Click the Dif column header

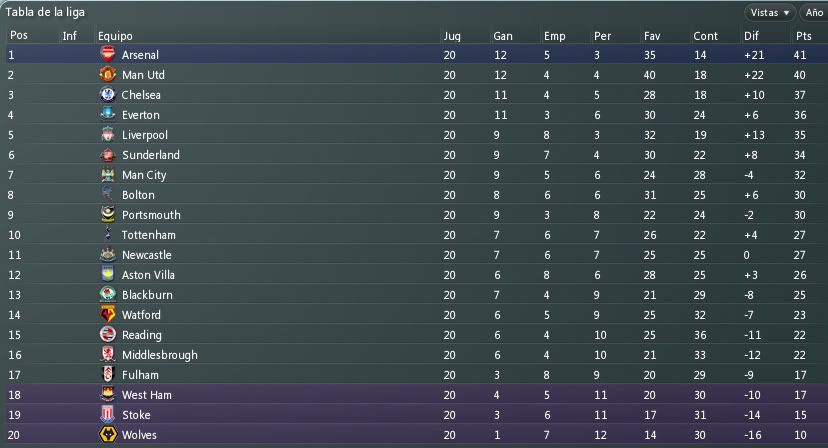click(752, 36)
